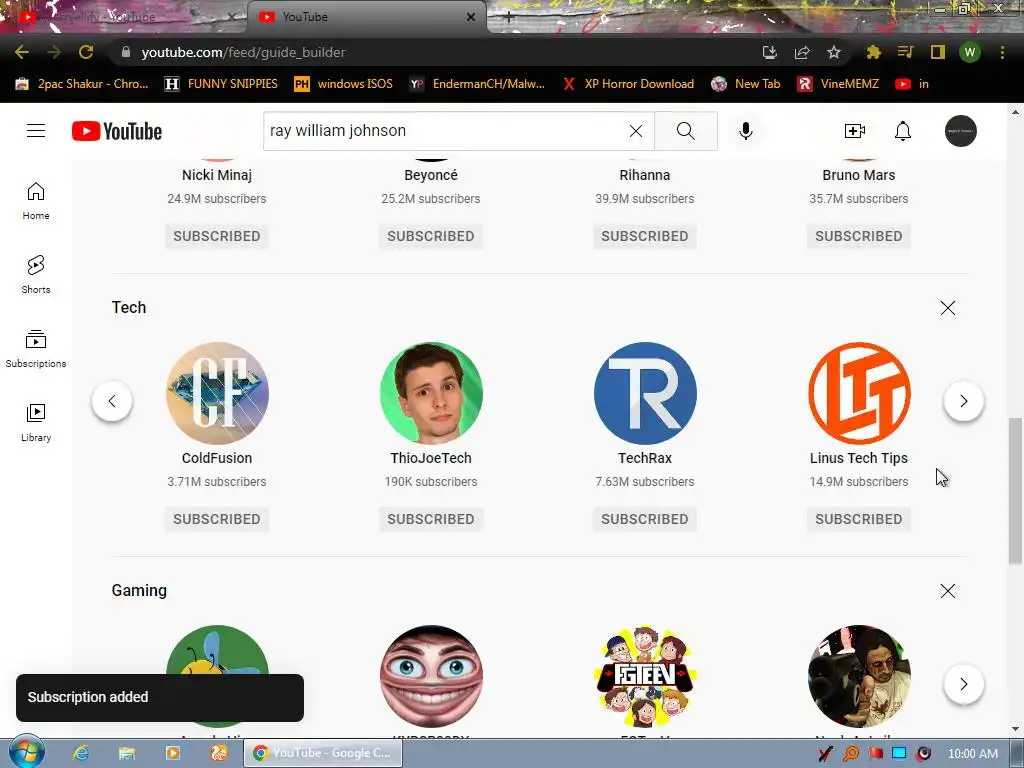Select YouTube - Google Chrome taskbar button
Viewport: 1024px width, 768px height.
click(x=324, y=753)
